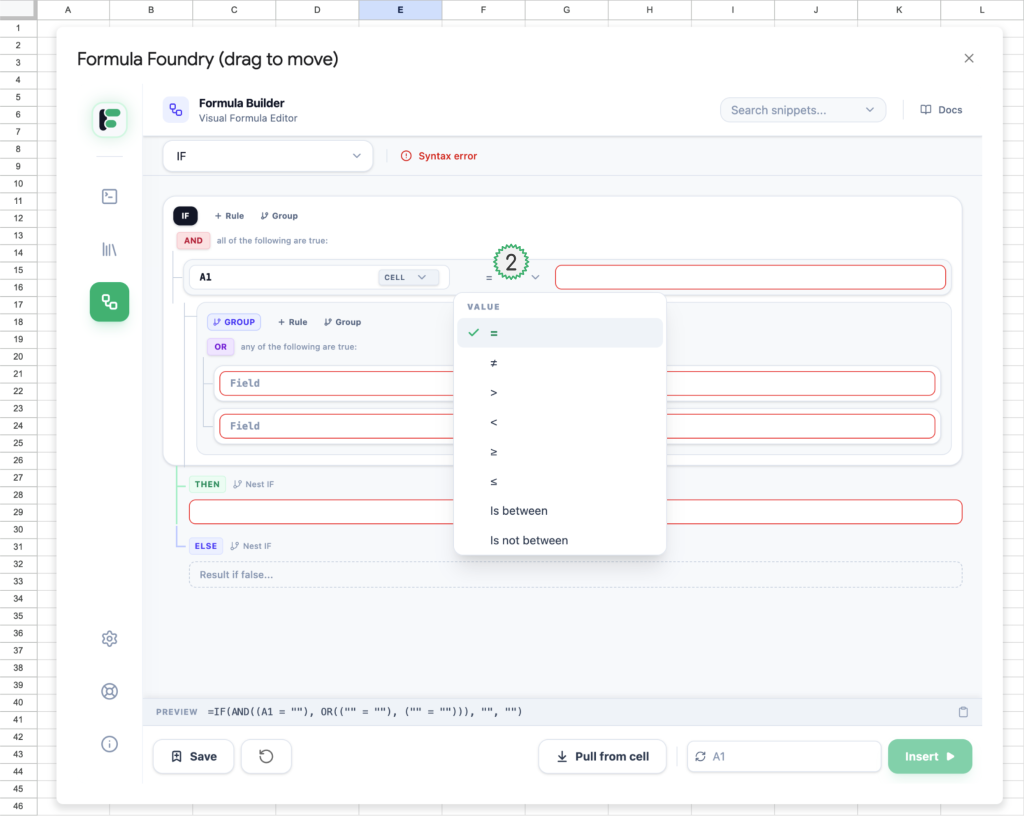The height and width of the screenshot is (816, 1024).
Task: Select the green Formula Builder sidebar icon
Action: 110,302
